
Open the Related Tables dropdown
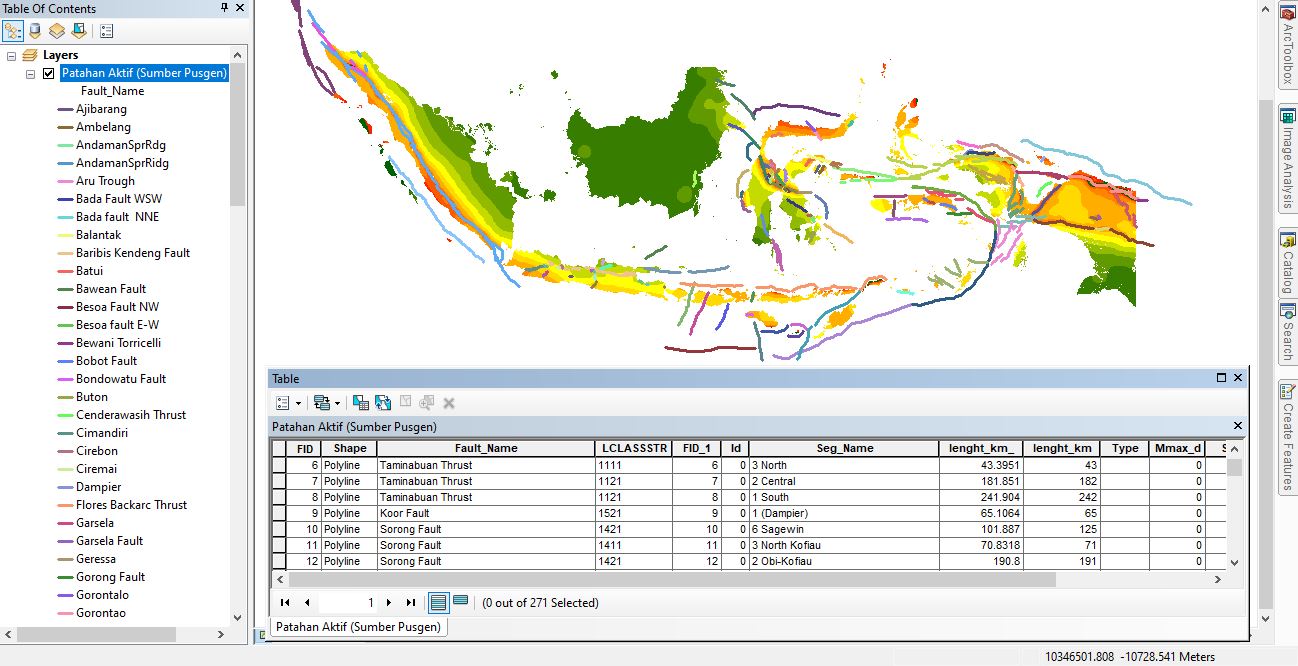pyautogui.click(x=335, y=402)
